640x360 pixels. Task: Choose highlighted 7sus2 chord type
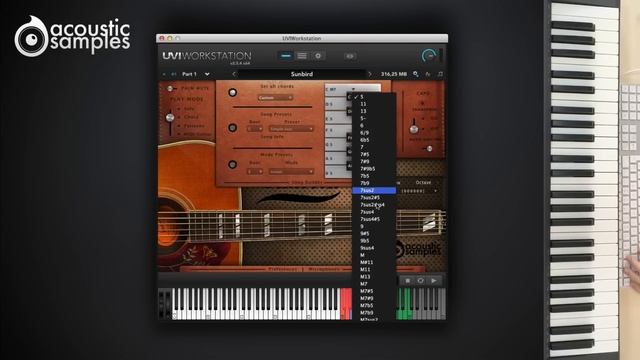pyautogui.click(x=374, y=190)
